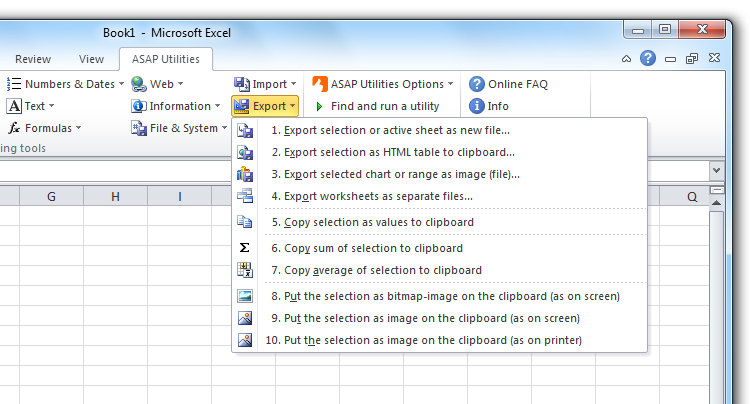The image size is (750, 404).
Task: Select column G header
Action: point(51,197)
